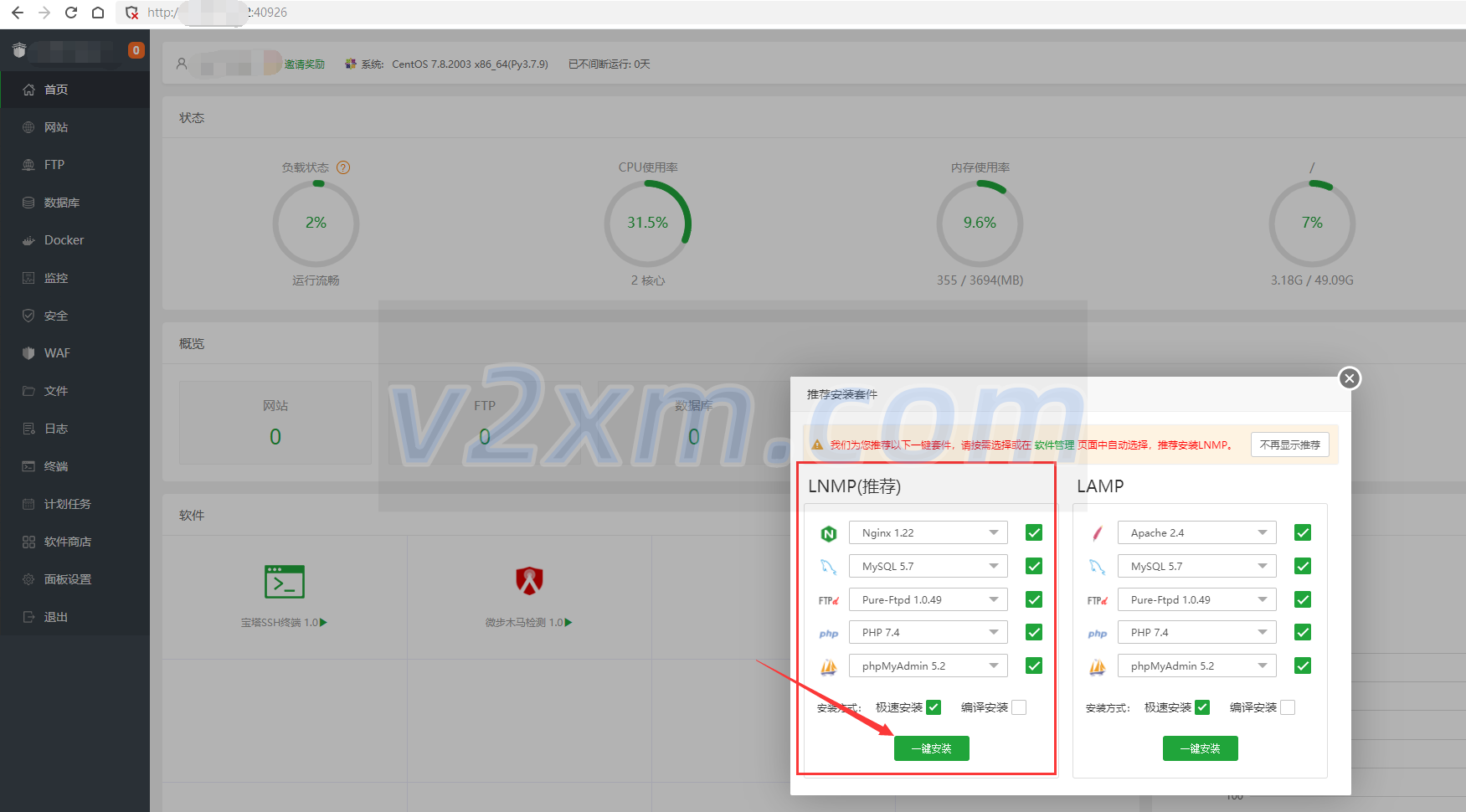
Task: Open 网站 in the sidebar
Action: [x=75, y=127]
